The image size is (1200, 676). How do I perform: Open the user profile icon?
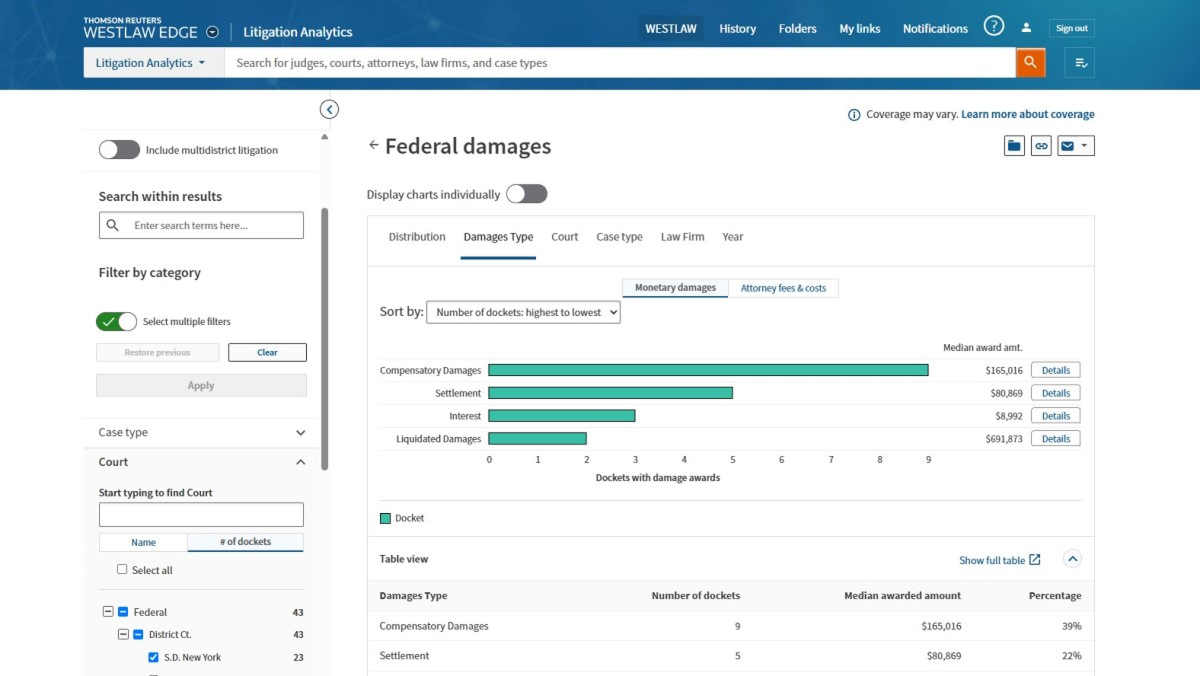click(x=1026, y=28)
